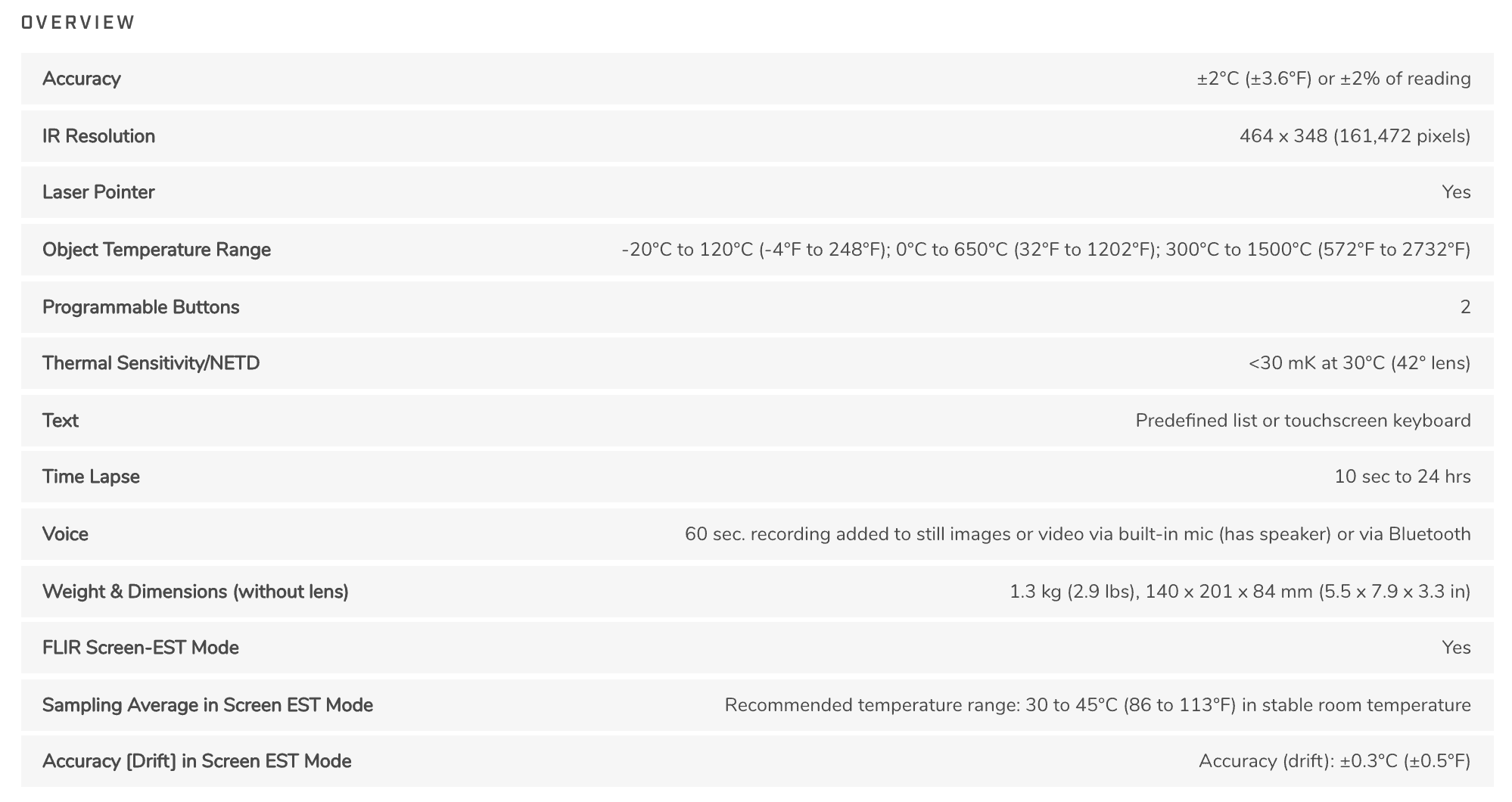Click the Laser Pointer label
The width and height of the screenshot is (1512, 802).
click(98, 192)
